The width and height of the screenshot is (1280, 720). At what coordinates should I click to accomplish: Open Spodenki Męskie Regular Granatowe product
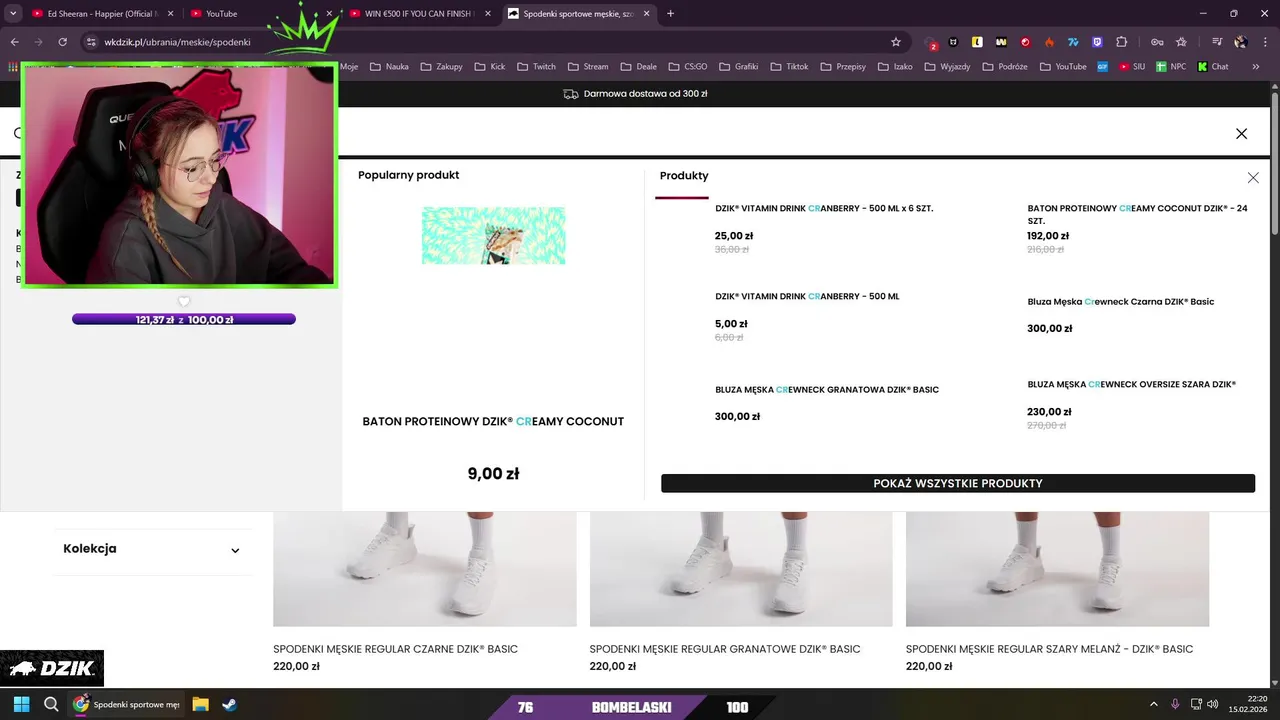click(x=725, y=649)
